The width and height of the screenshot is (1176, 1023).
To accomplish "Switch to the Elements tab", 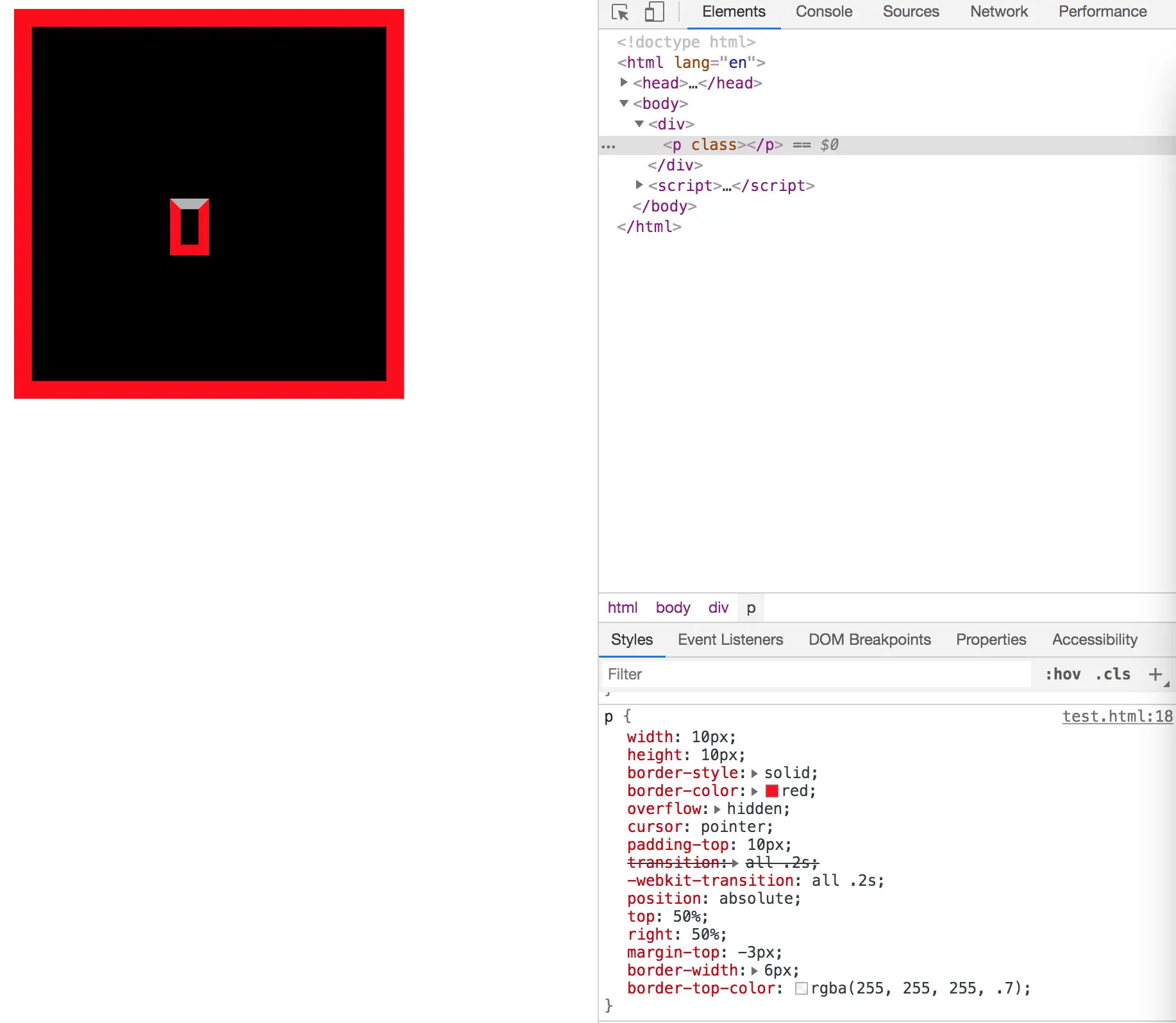I will click(734, 12).
